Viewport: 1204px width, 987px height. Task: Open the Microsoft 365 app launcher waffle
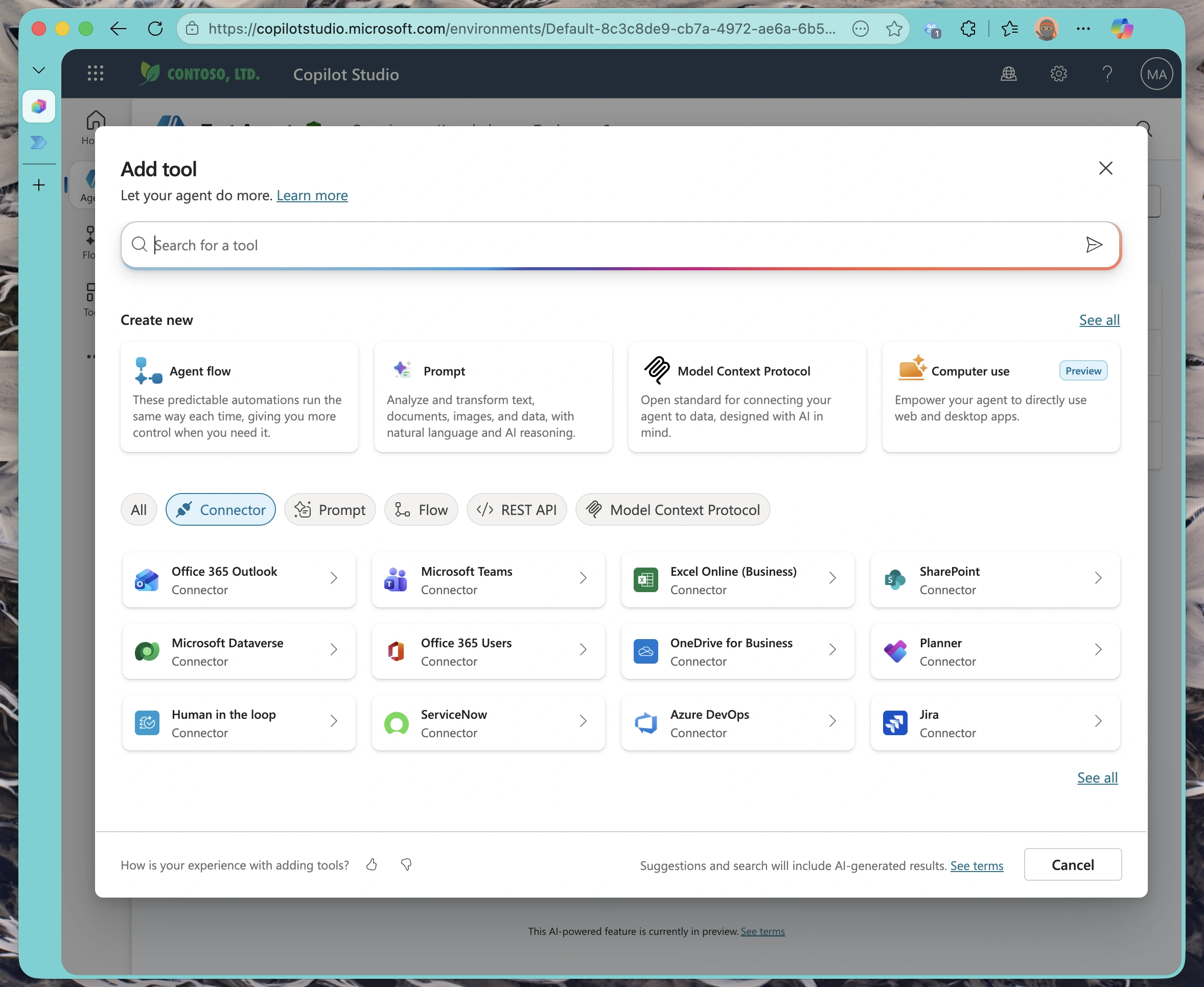[x=96, y=73]
